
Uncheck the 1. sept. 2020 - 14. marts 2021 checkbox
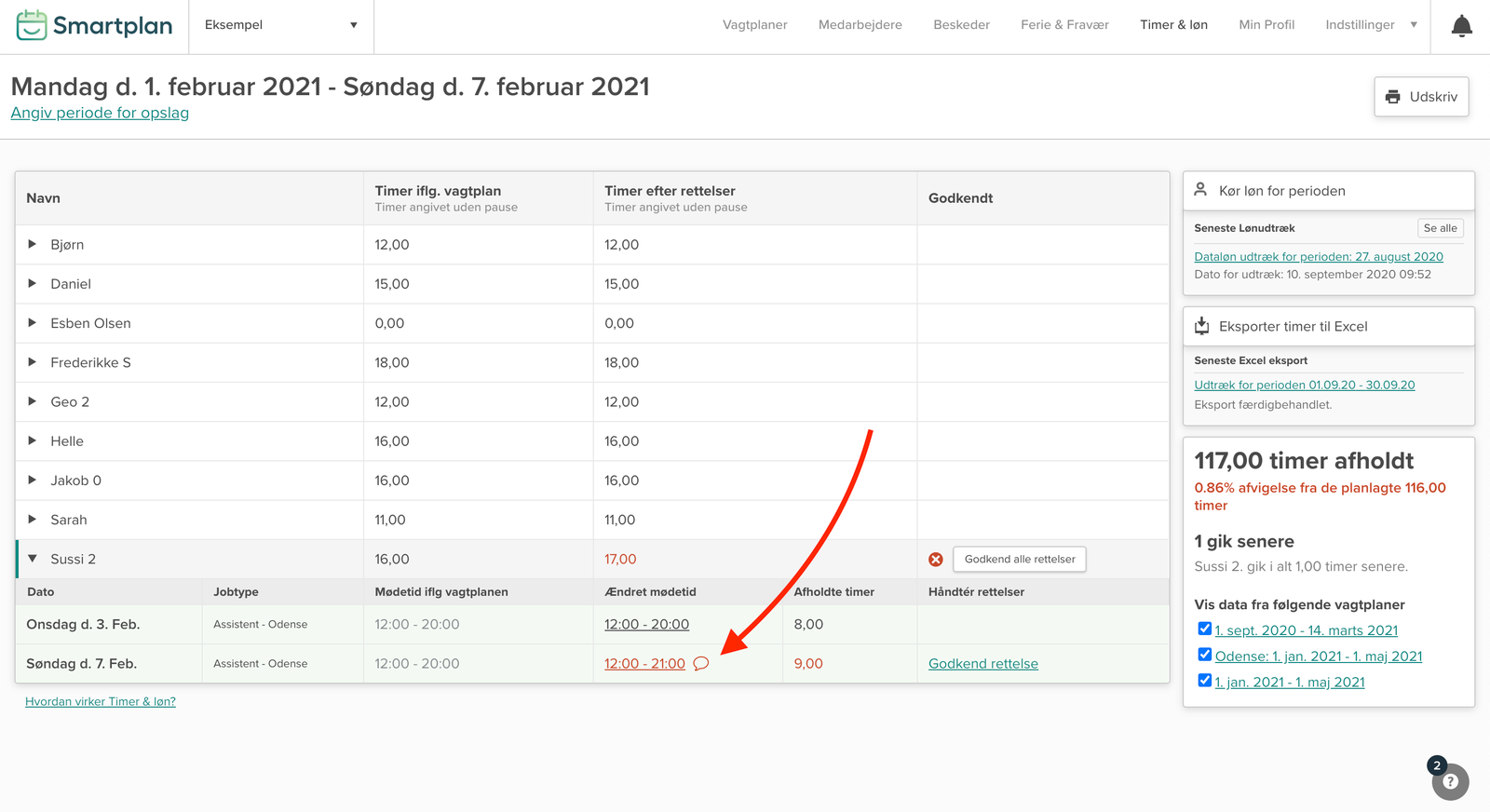click(1204, 629)
